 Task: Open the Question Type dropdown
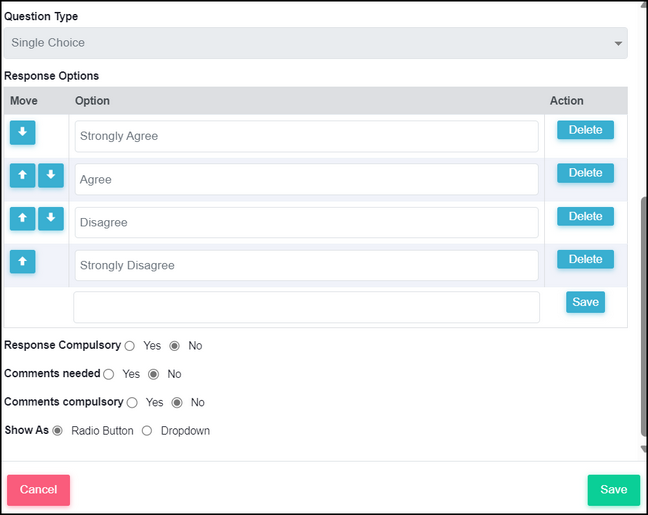[x=316, y=43]
